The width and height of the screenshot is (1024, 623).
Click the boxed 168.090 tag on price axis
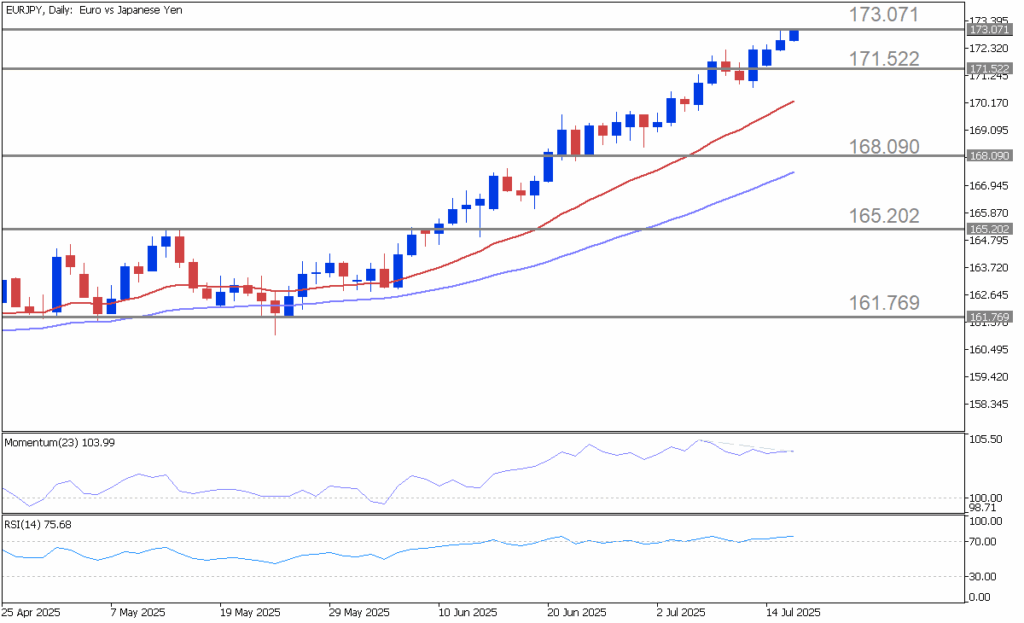(989, 155)
